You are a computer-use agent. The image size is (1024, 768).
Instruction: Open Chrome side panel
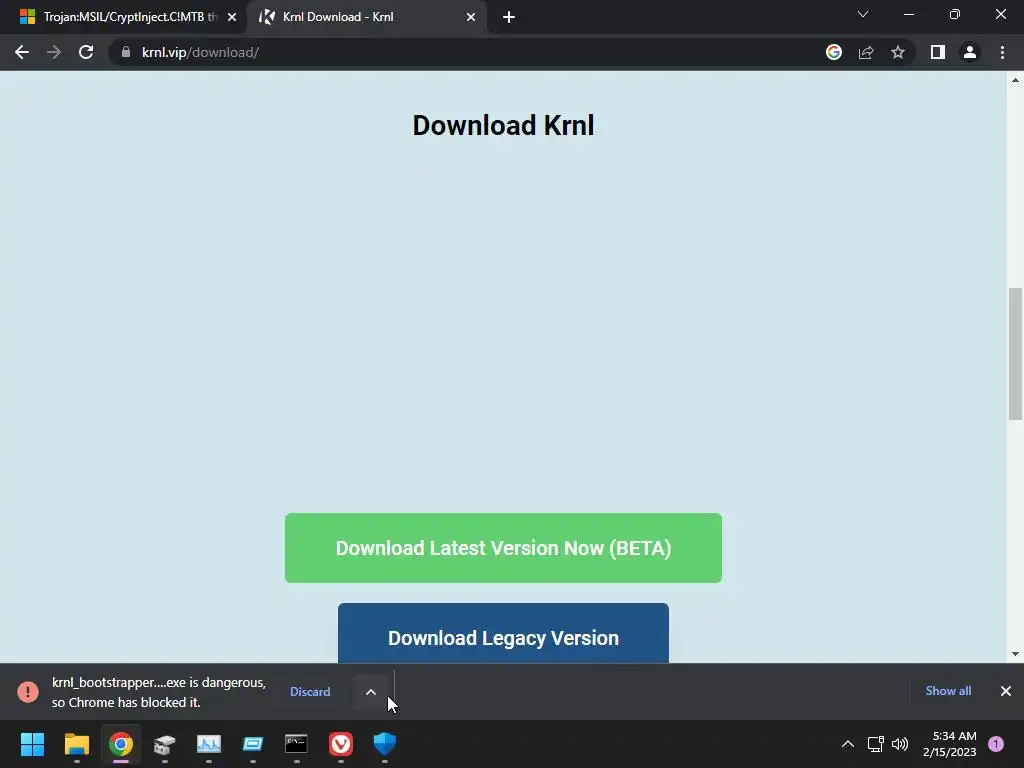click(x=938, y=52)
